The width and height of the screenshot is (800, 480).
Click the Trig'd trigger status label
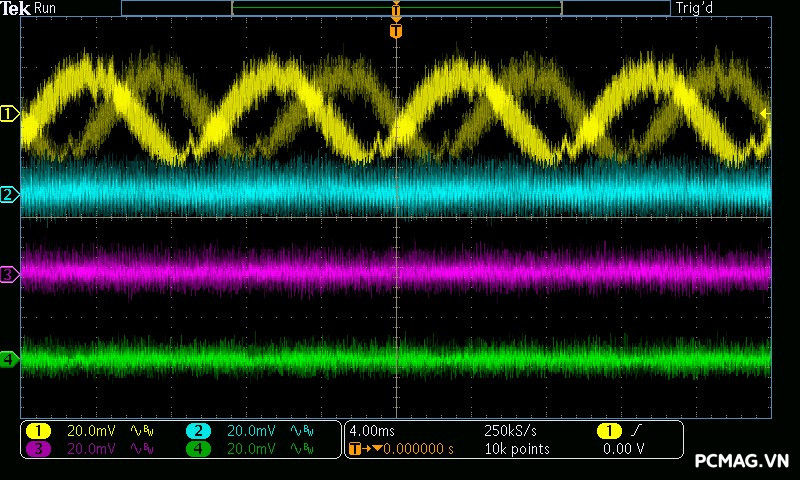pyautogui.click(x=693, y=8)
